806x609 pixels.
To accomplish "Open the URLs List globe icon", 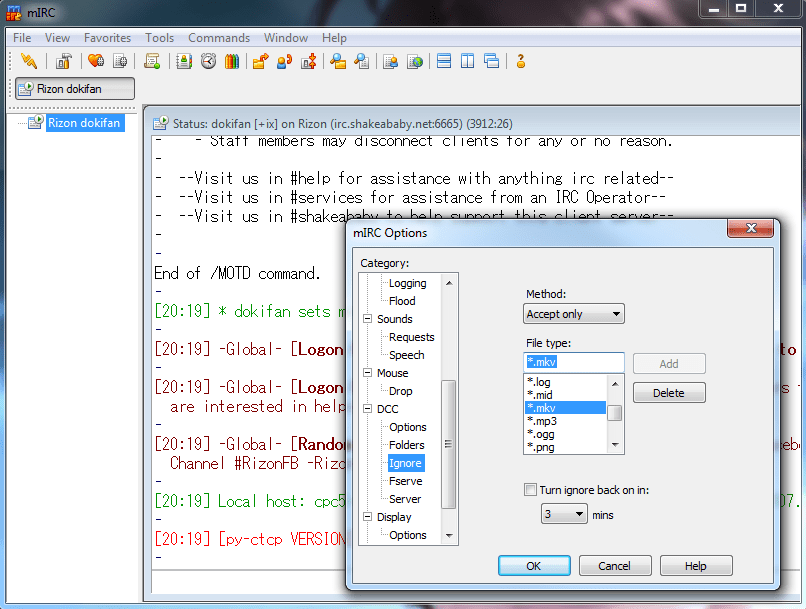I will point(415,61).
